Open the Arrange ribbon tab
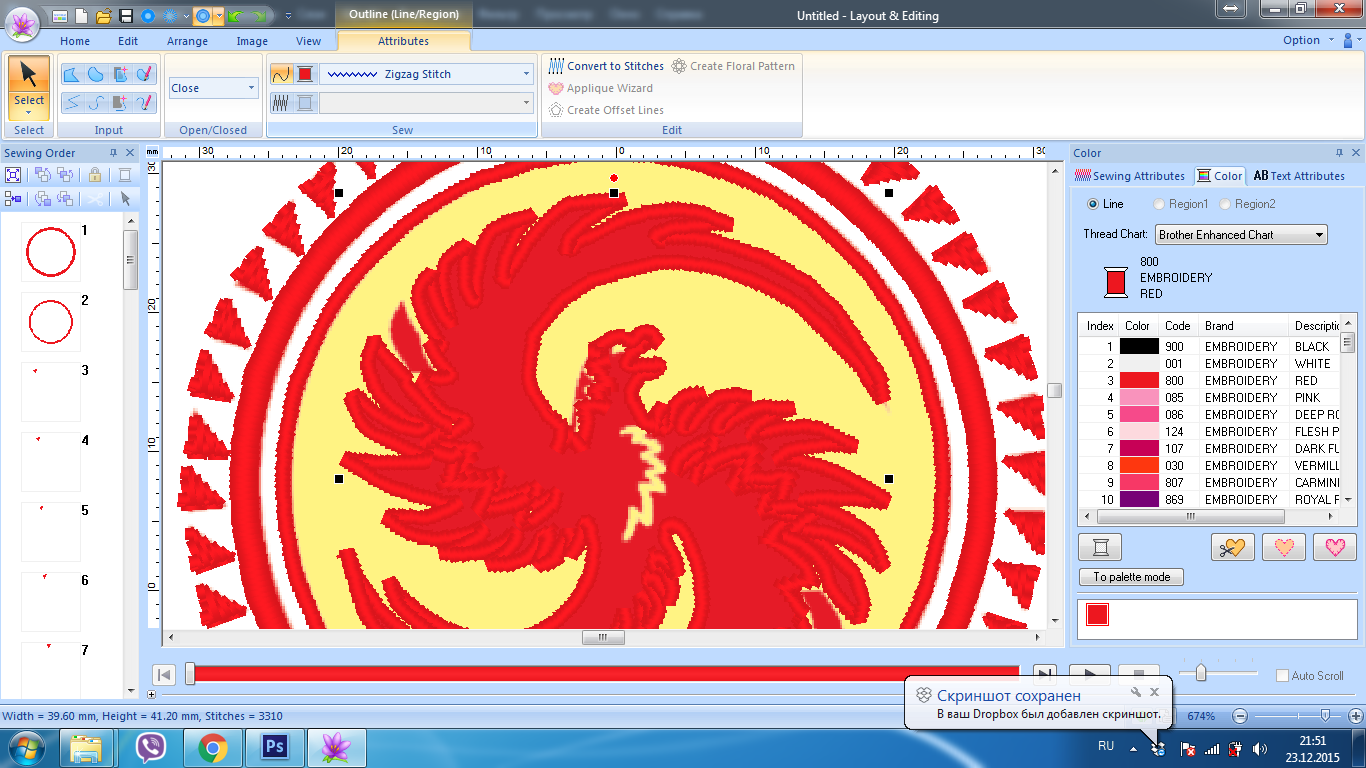 (187, 41)
